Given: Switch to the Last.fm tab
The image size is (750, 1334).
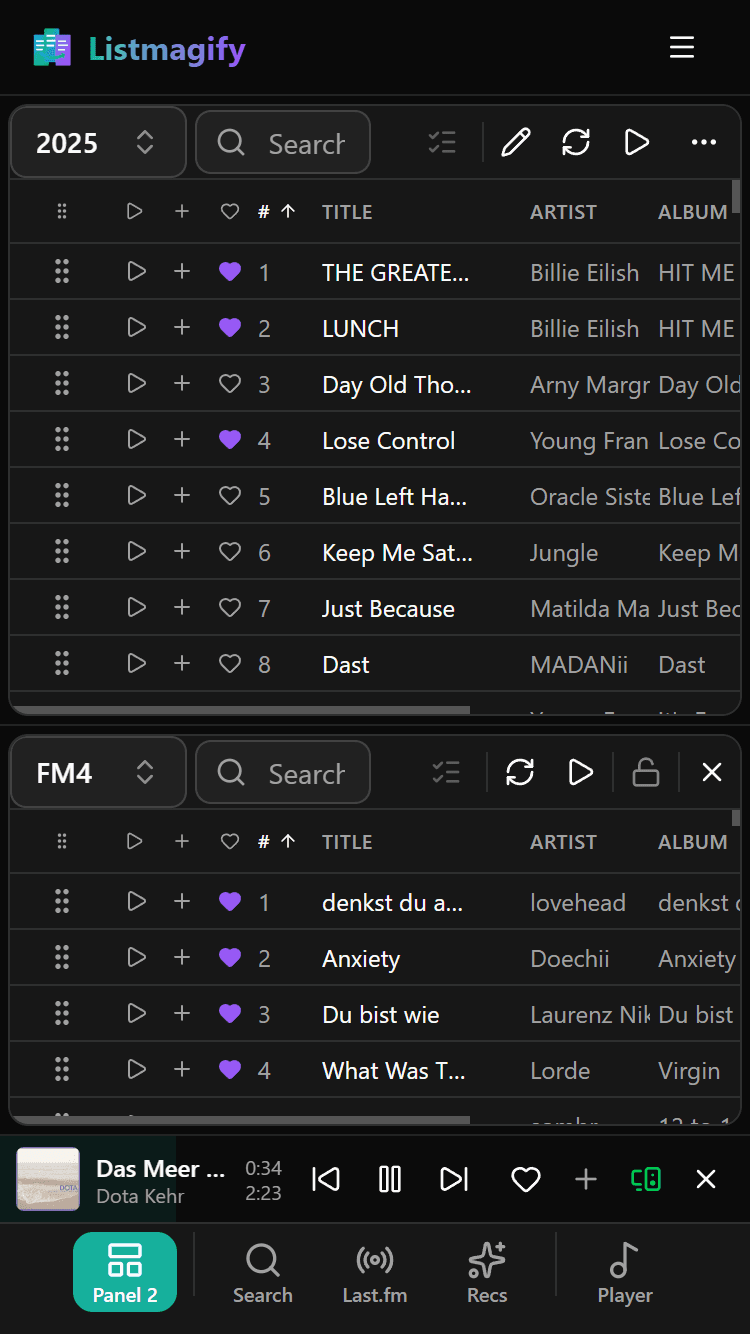Looking at the screenshot, I should point(374,1272).
